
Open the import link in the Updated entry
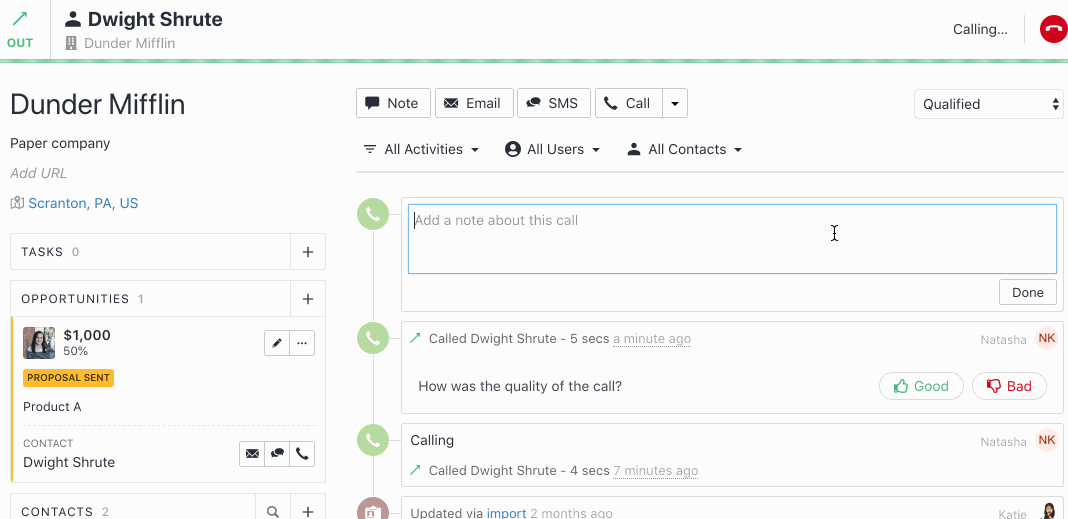[x=507, y=514]
